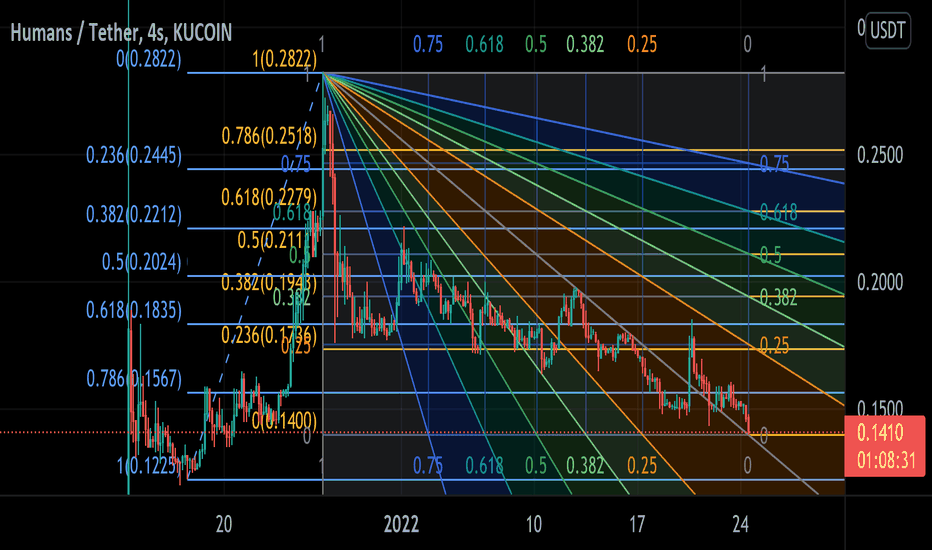Click the blue 0.75 label above the chart

428,44
